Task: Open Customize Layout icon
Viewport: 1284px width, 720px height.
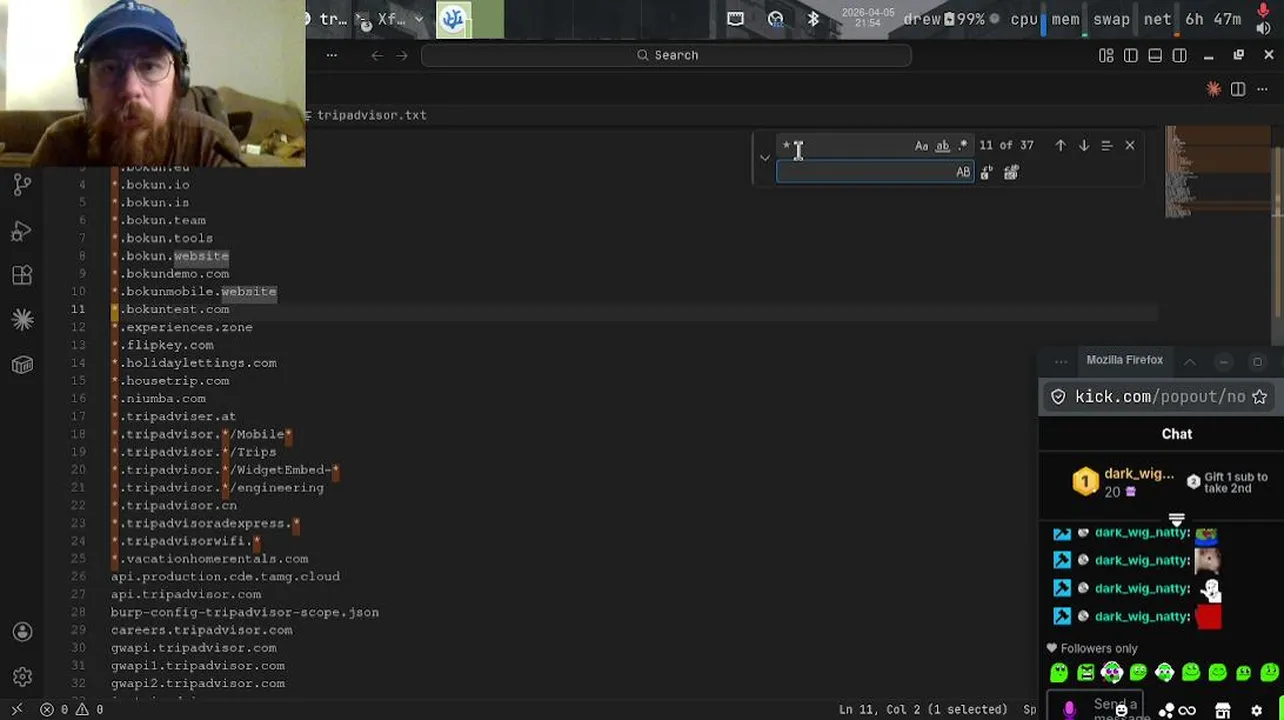Action: tap(1106, 55)
